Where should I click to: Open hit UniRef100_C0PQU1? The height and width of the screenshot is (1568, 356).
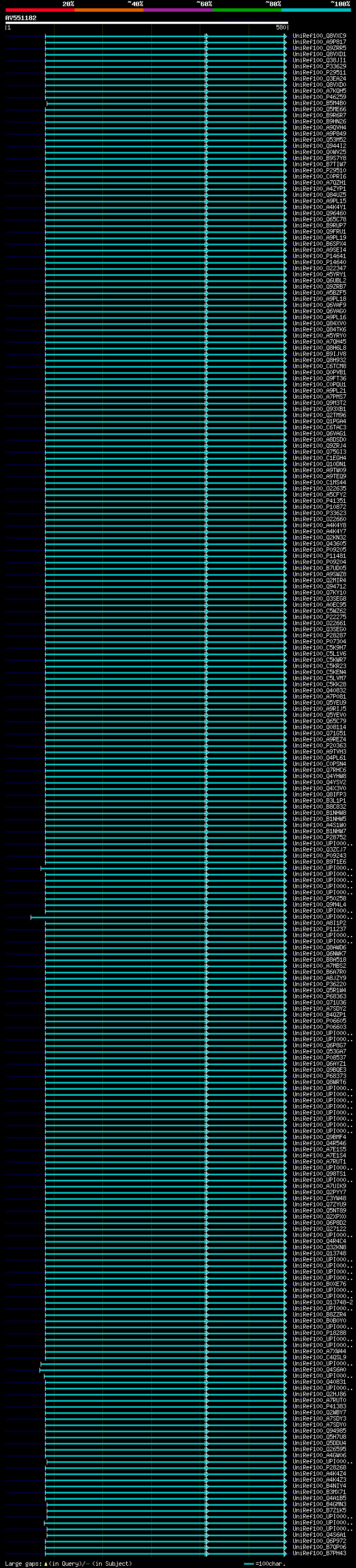coord(319,385)
